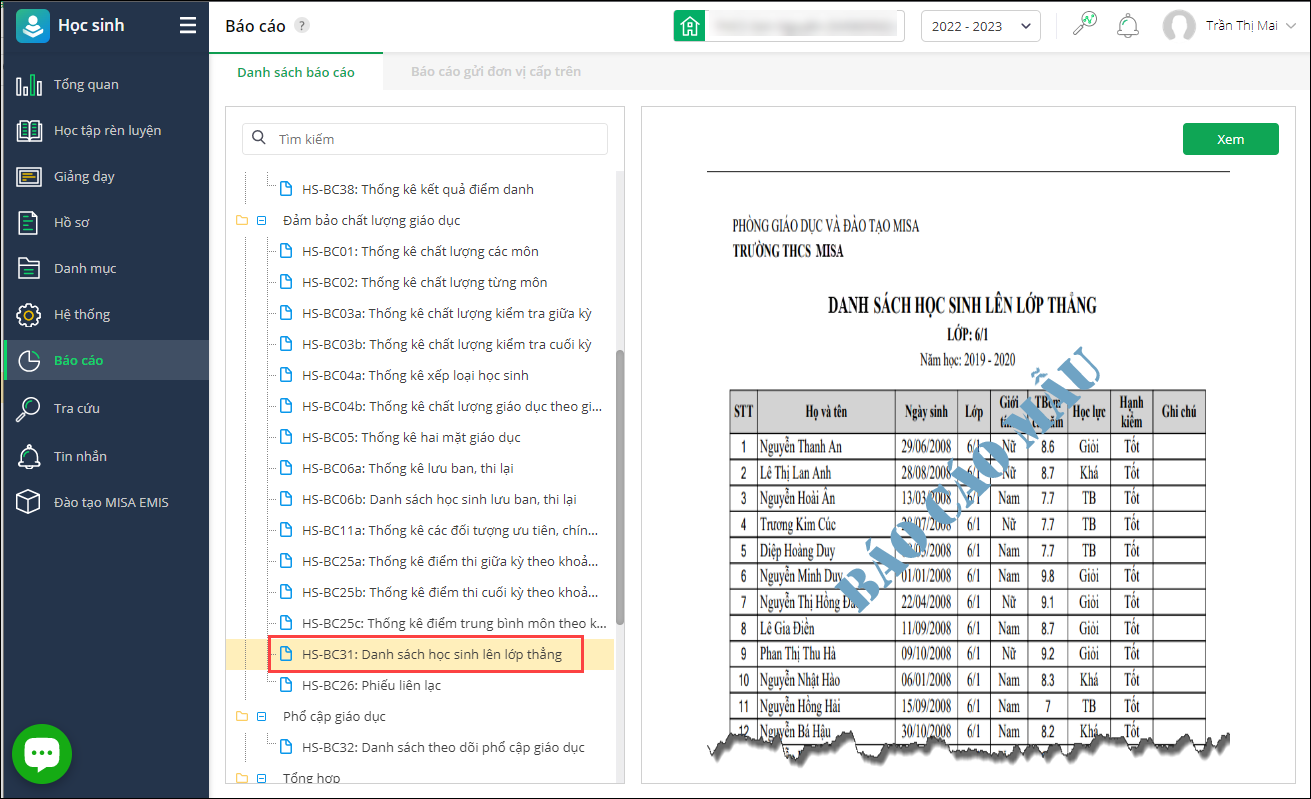Image resolution: width=1311 pixels, height=799 pixels.
Task: Open Tin nhắn in the sidebar
Action: point(80,457)
